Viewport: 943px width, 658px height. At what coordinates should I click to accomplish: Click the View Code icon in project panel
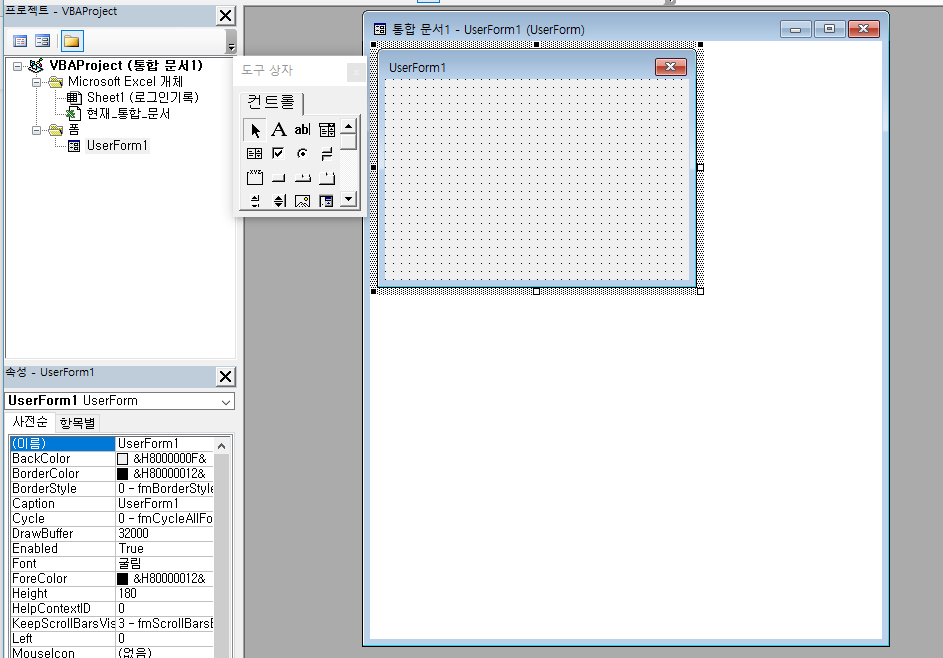point(20,41)
